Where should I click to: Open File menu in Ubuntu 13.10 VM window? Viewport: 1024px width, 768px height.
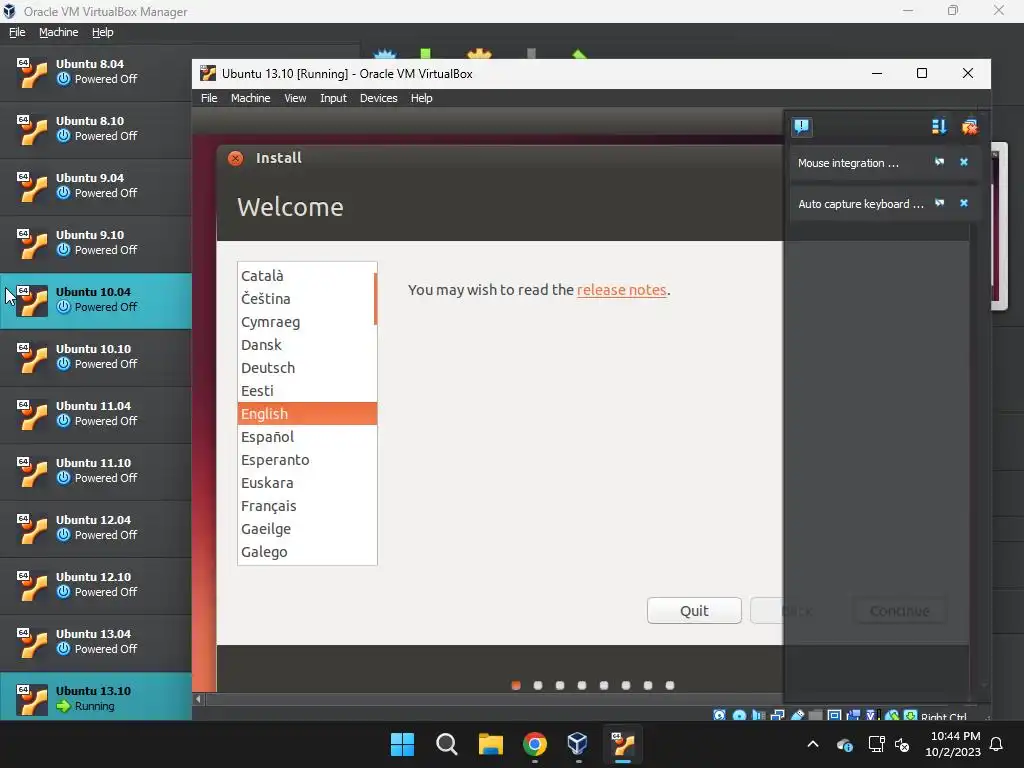tap(209, 98)
